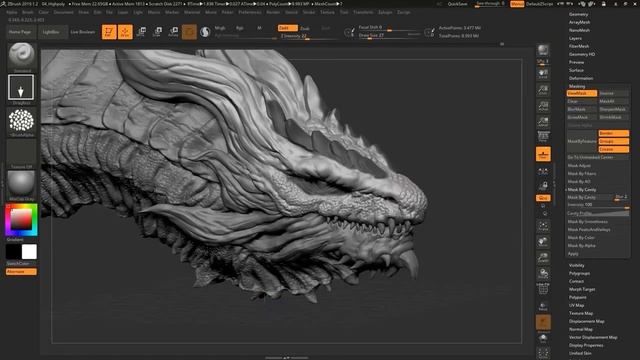Open the MatCap Gray material selector
Viewport: 640px width, 360px height.
[21, 184]
